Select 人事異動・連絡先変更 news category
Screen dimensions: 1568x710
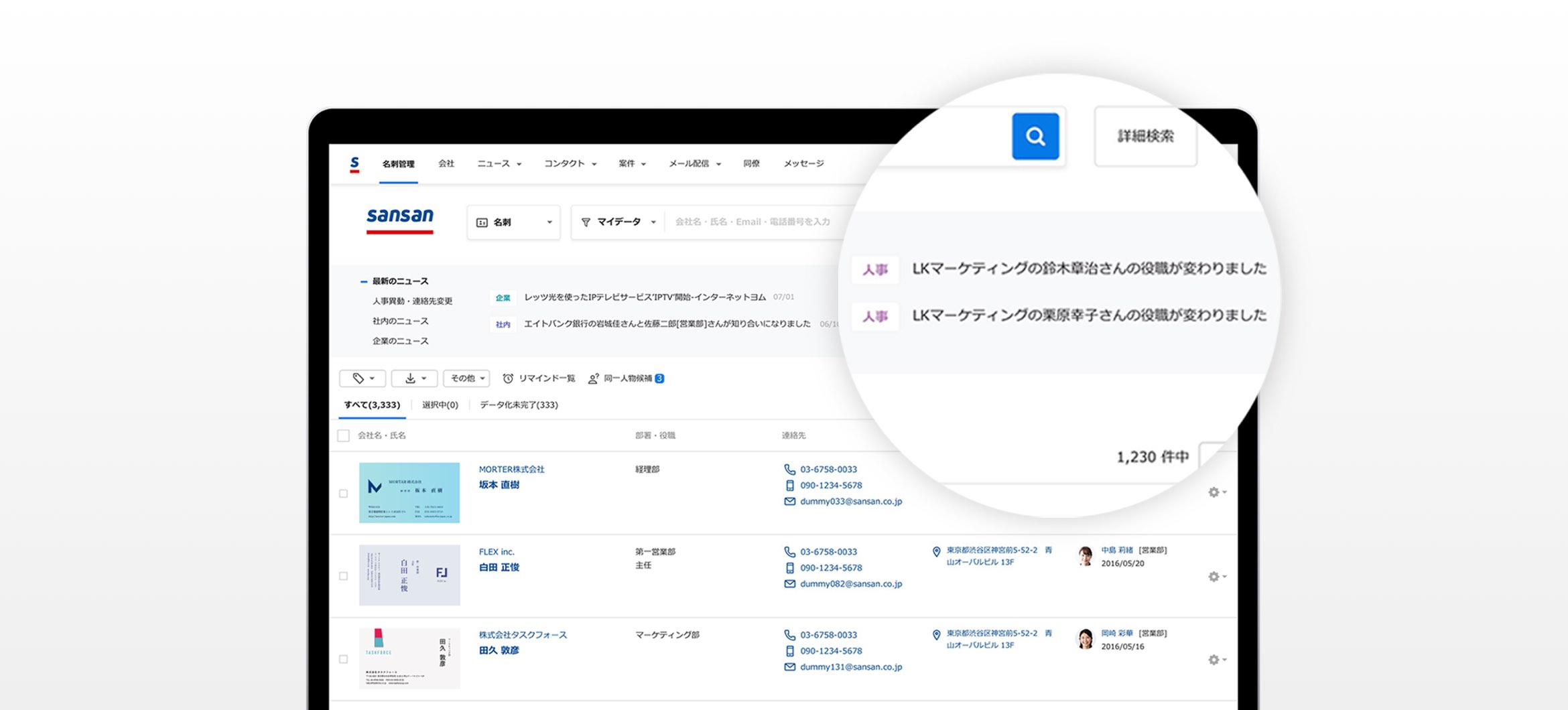412,301
